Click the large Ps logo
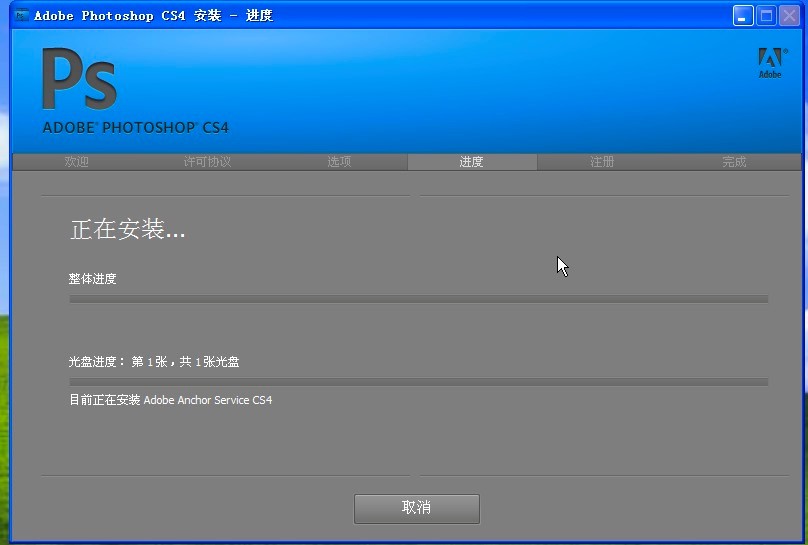Screen dimensions: 808x545 click(x=79, y=78)
